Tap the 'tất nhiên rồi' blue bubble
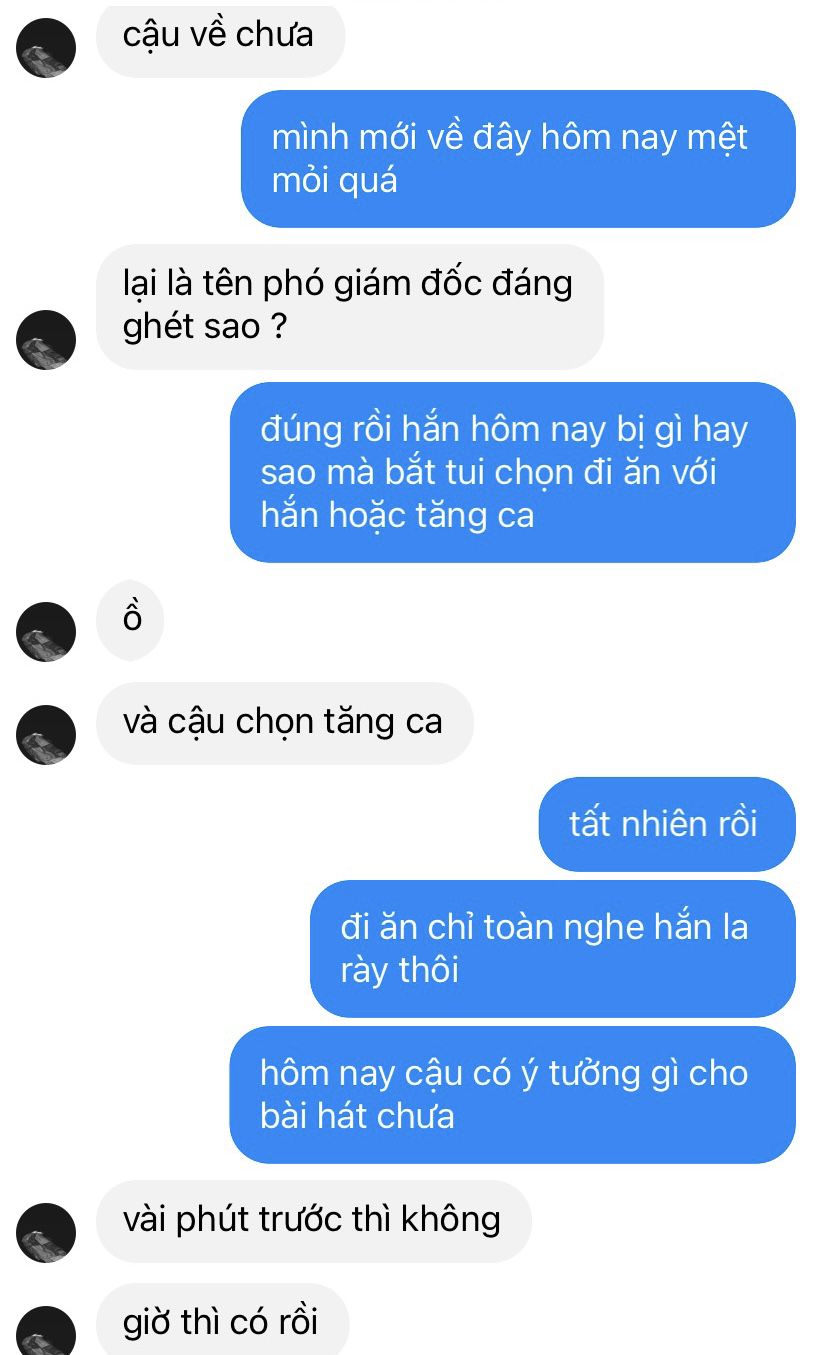The image size is (828, 1355). (667, 824)
